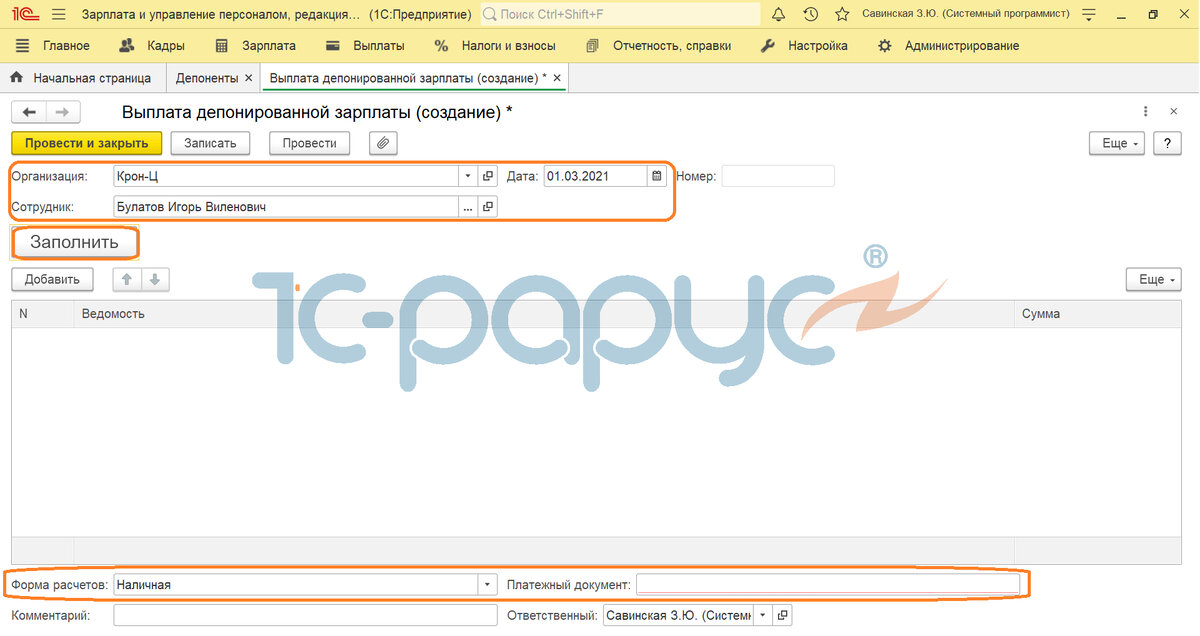Open the Кадры section
This screenshot has width=1200, height=636.
tap(152, 46)
